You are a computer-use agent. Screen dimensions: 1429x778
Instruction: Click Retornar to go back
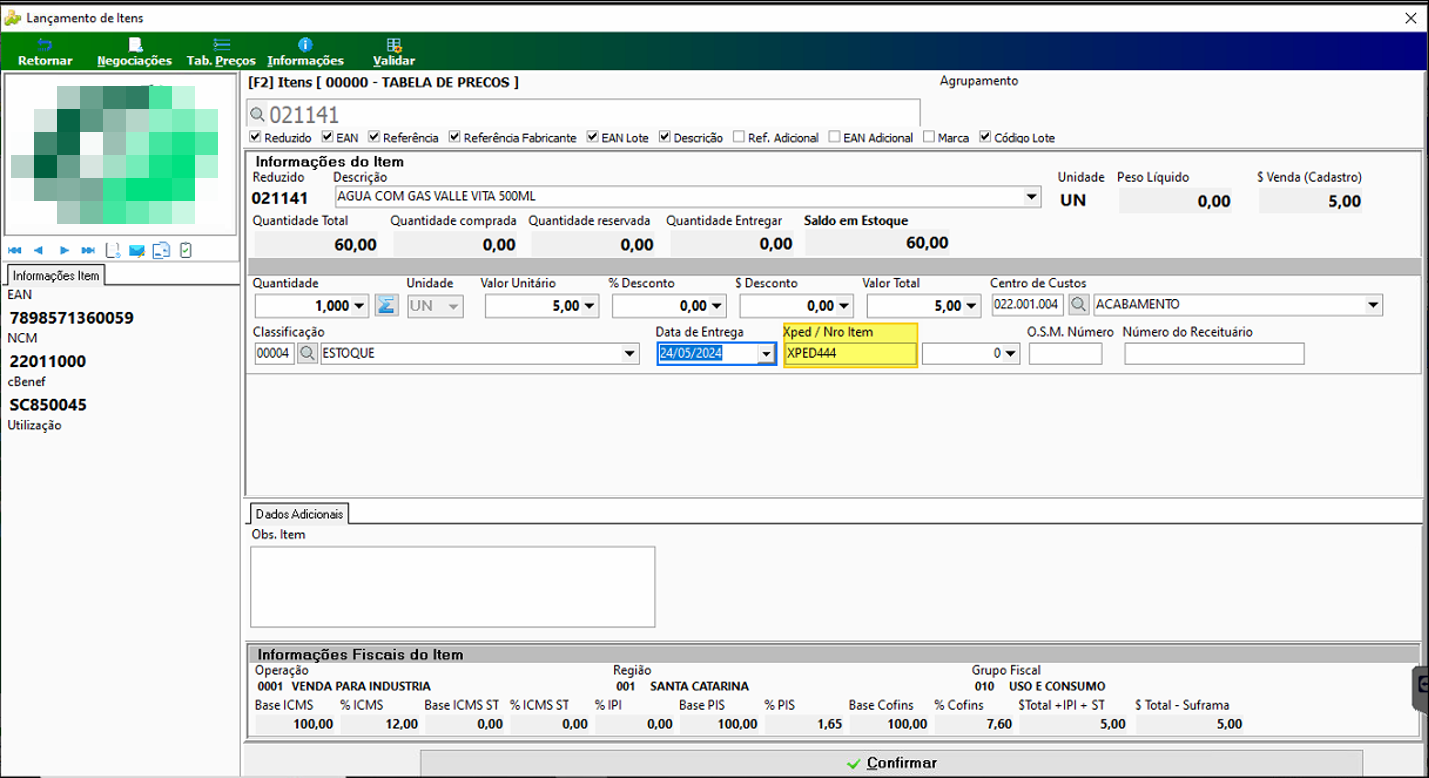click(45, 53)
